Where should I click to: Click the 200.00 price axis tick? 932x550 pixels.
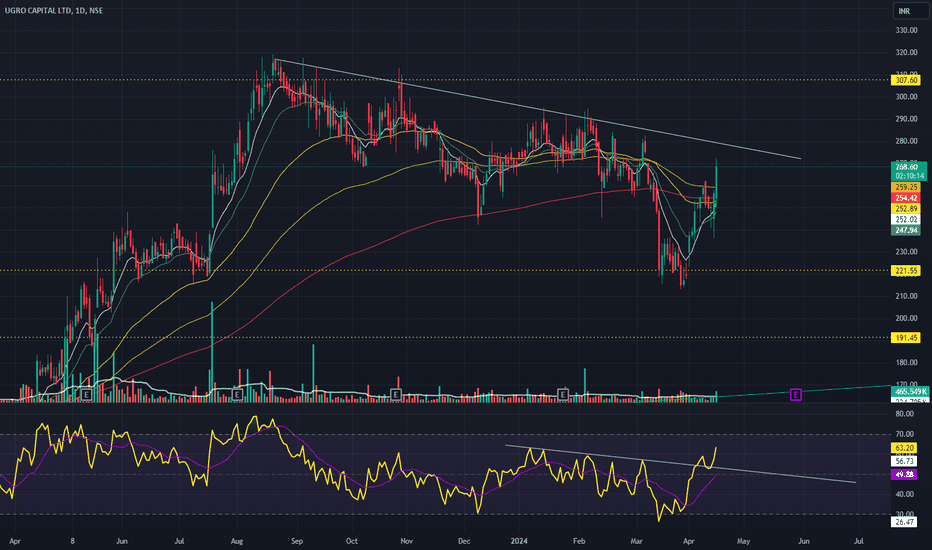pos(906,318)
